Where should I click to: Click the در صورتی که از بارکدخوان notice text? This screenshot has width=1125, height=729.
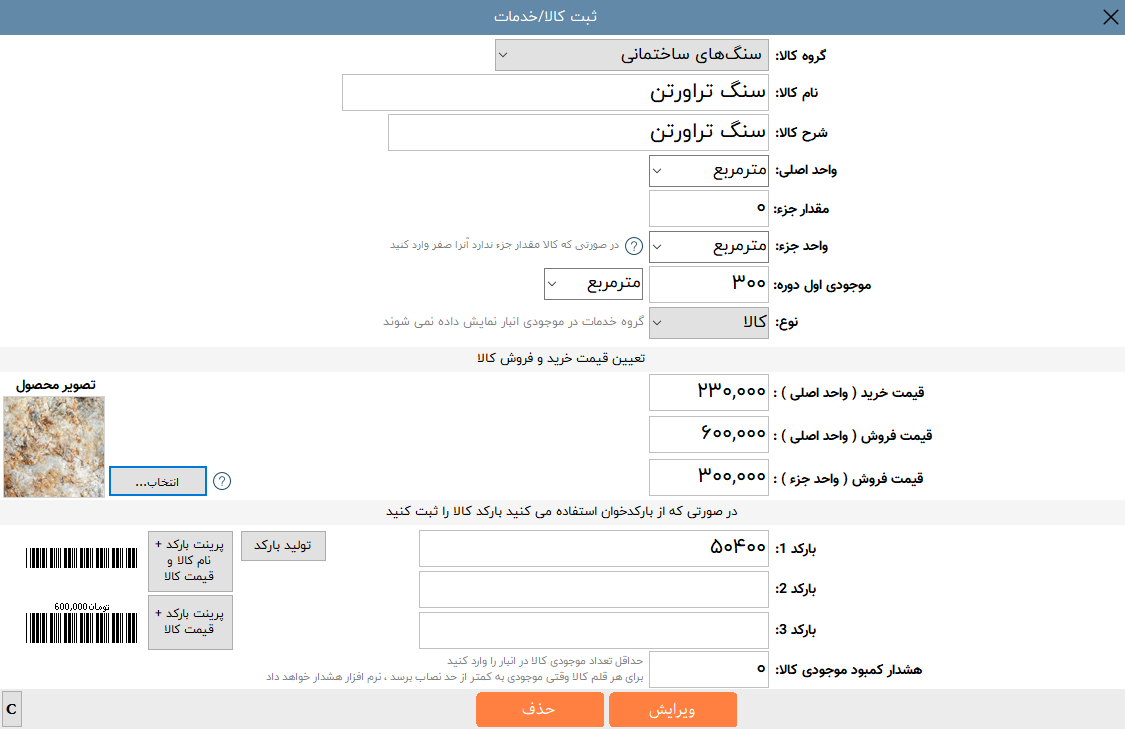(x=562, y=512)
